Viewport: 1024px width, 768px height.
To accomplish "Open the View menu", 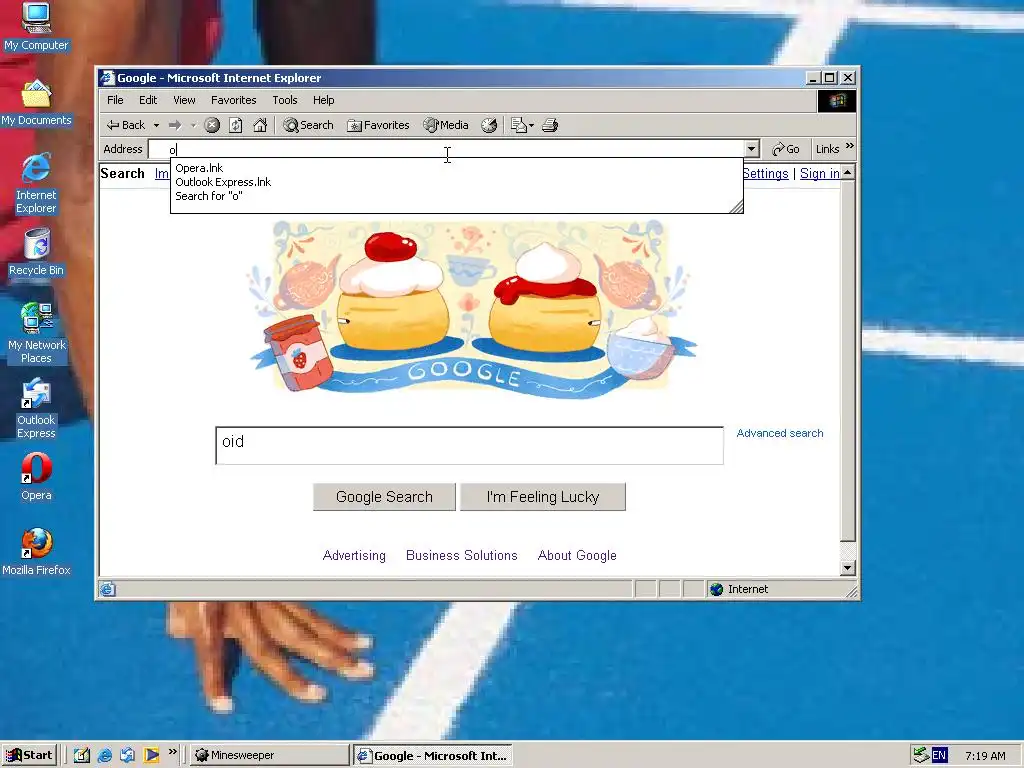I will pos(184,100).
